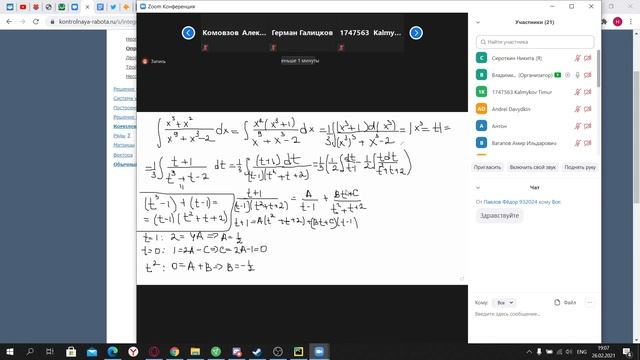Switch to the green-icon browser tab

tap(62, 7)
